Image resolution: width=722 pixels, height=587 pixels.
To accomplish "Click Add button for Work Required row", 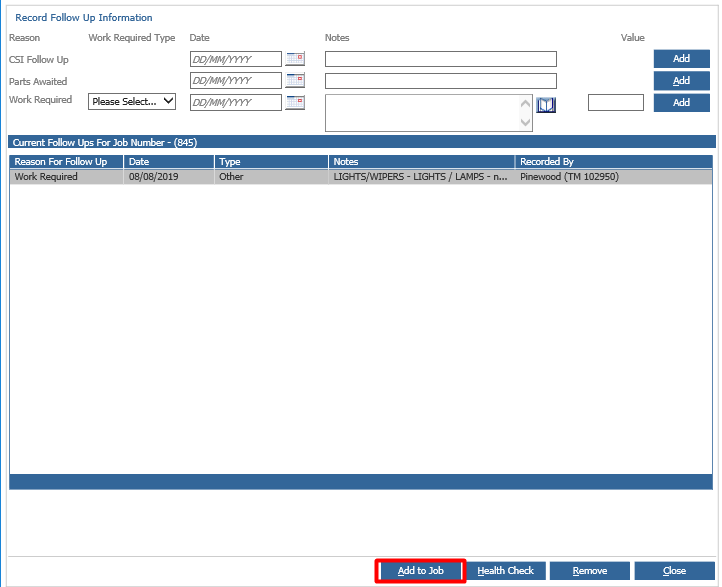I will click(681, 102).
